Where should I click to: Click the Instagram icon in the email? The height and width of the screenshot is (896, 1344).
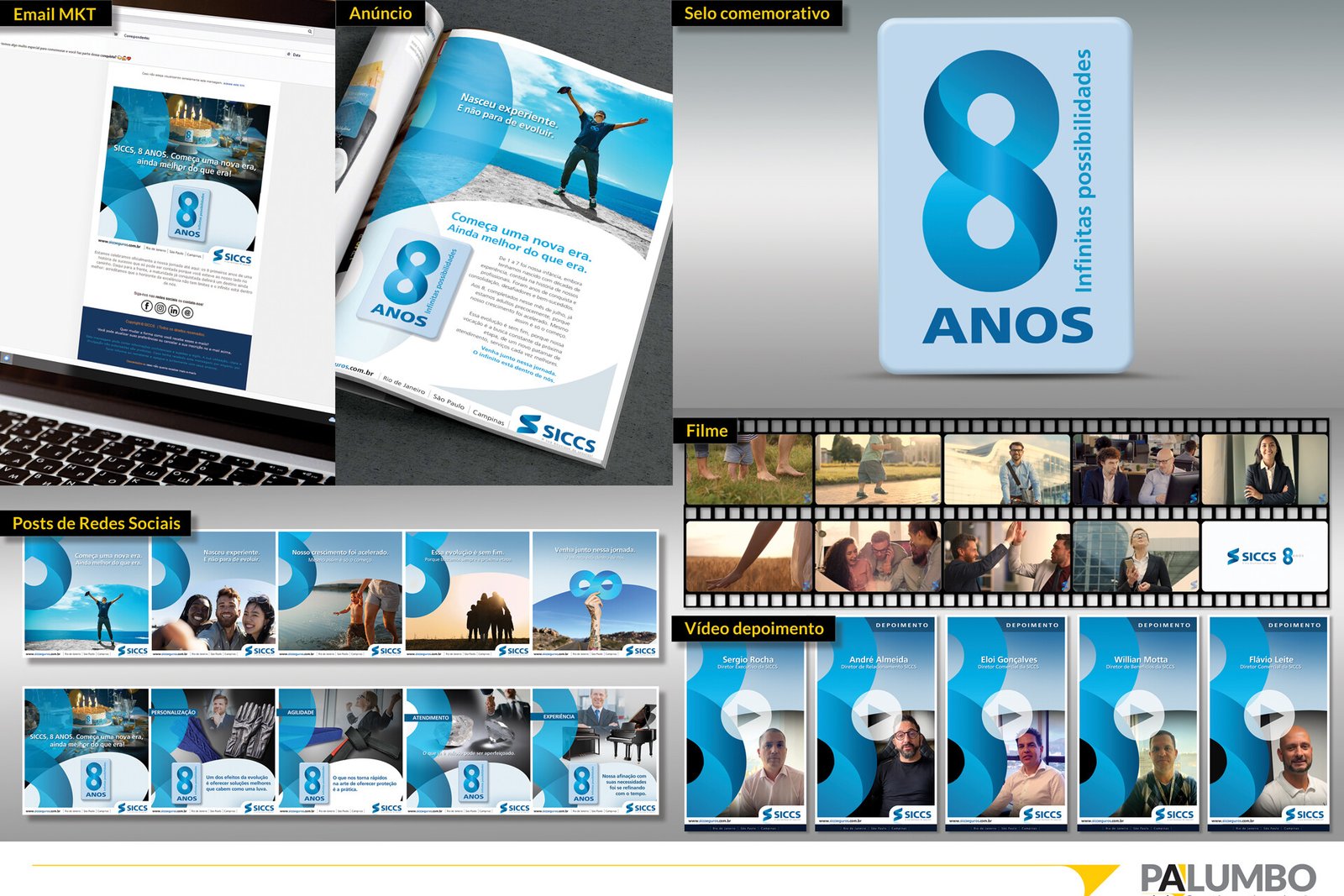(160, 308)
